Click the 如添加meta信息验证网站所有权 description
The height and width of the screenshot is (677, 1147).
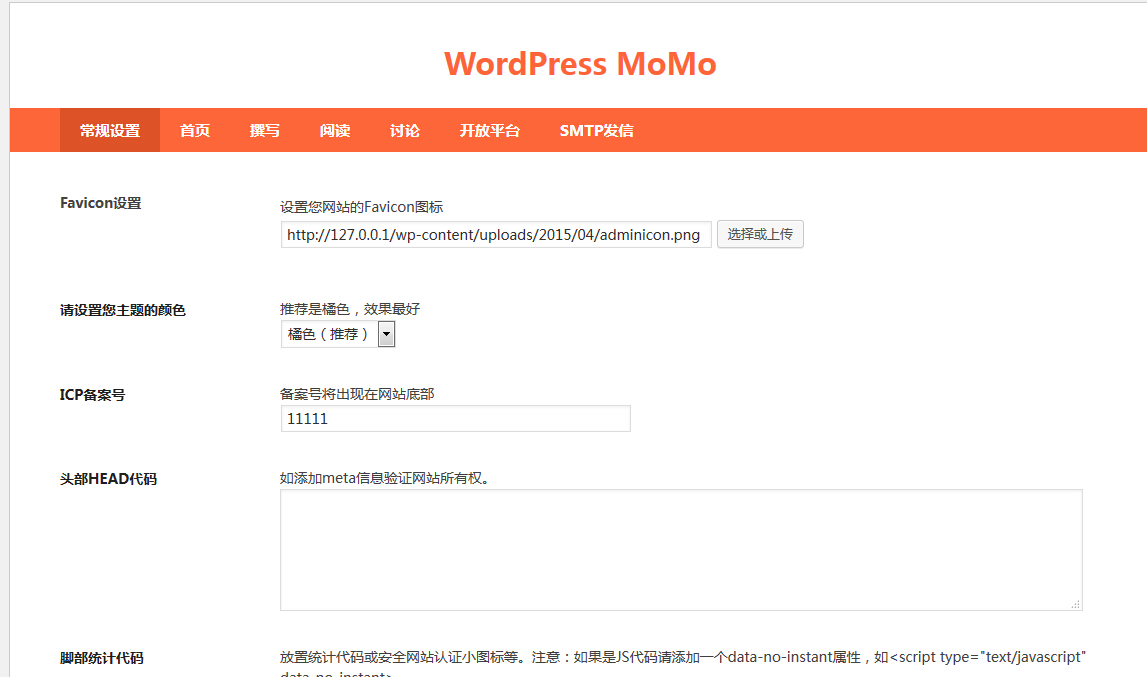pos(385,478)
